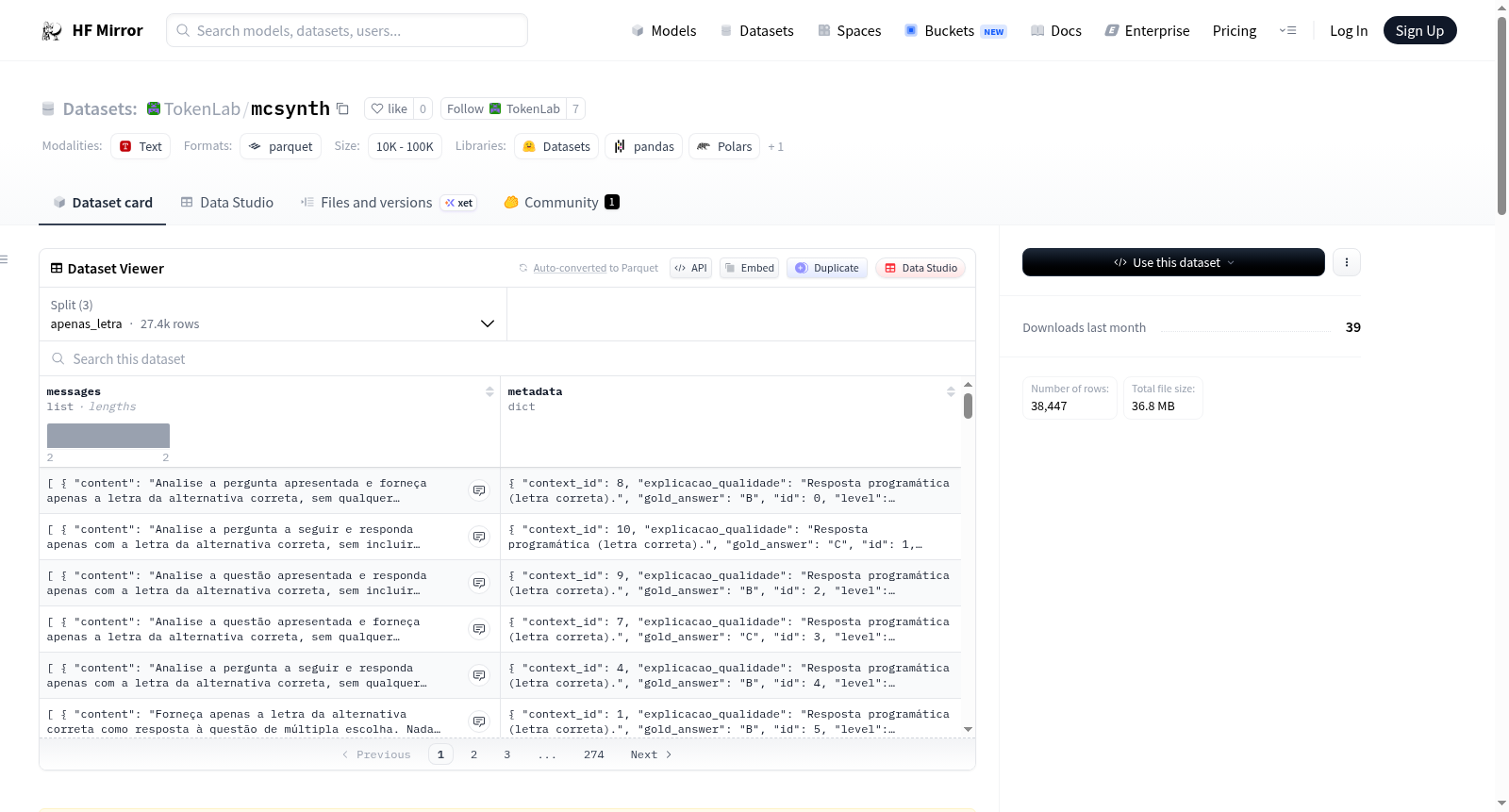
Task: Go to page 2 of the viewer
Action: coord(473,754)
